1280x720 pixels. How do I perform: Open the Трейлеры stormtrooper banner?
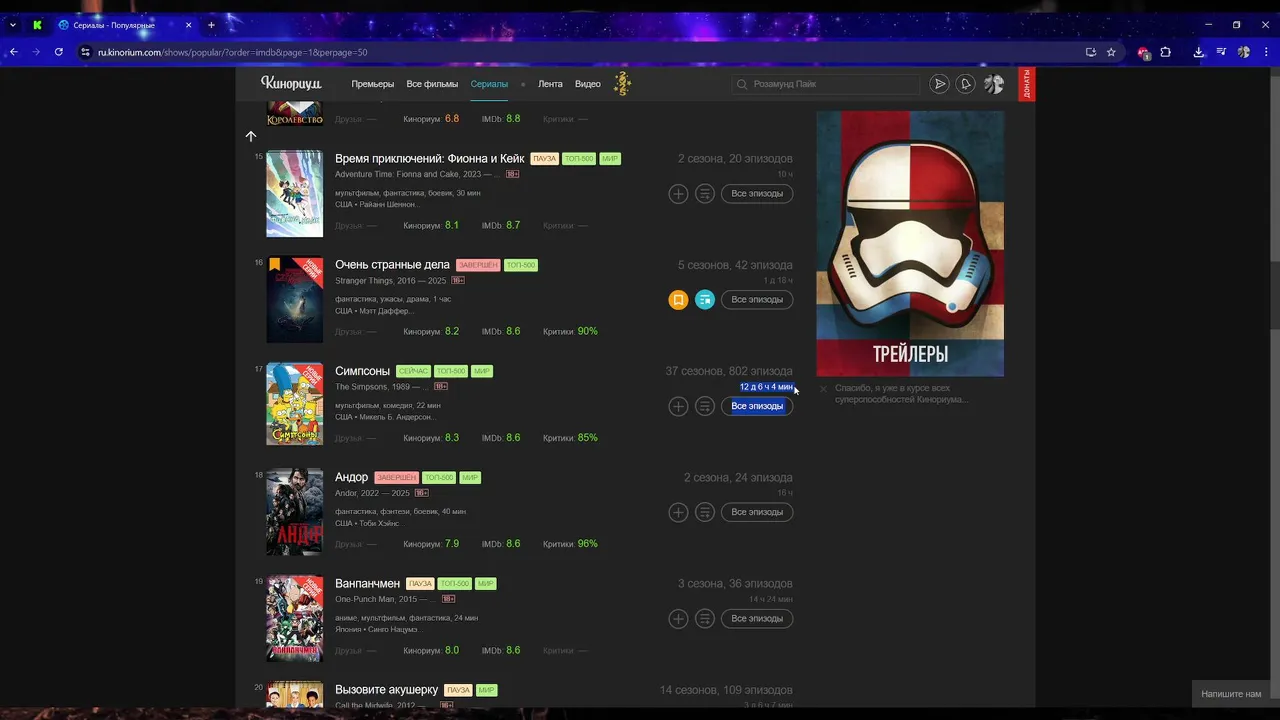910,243
